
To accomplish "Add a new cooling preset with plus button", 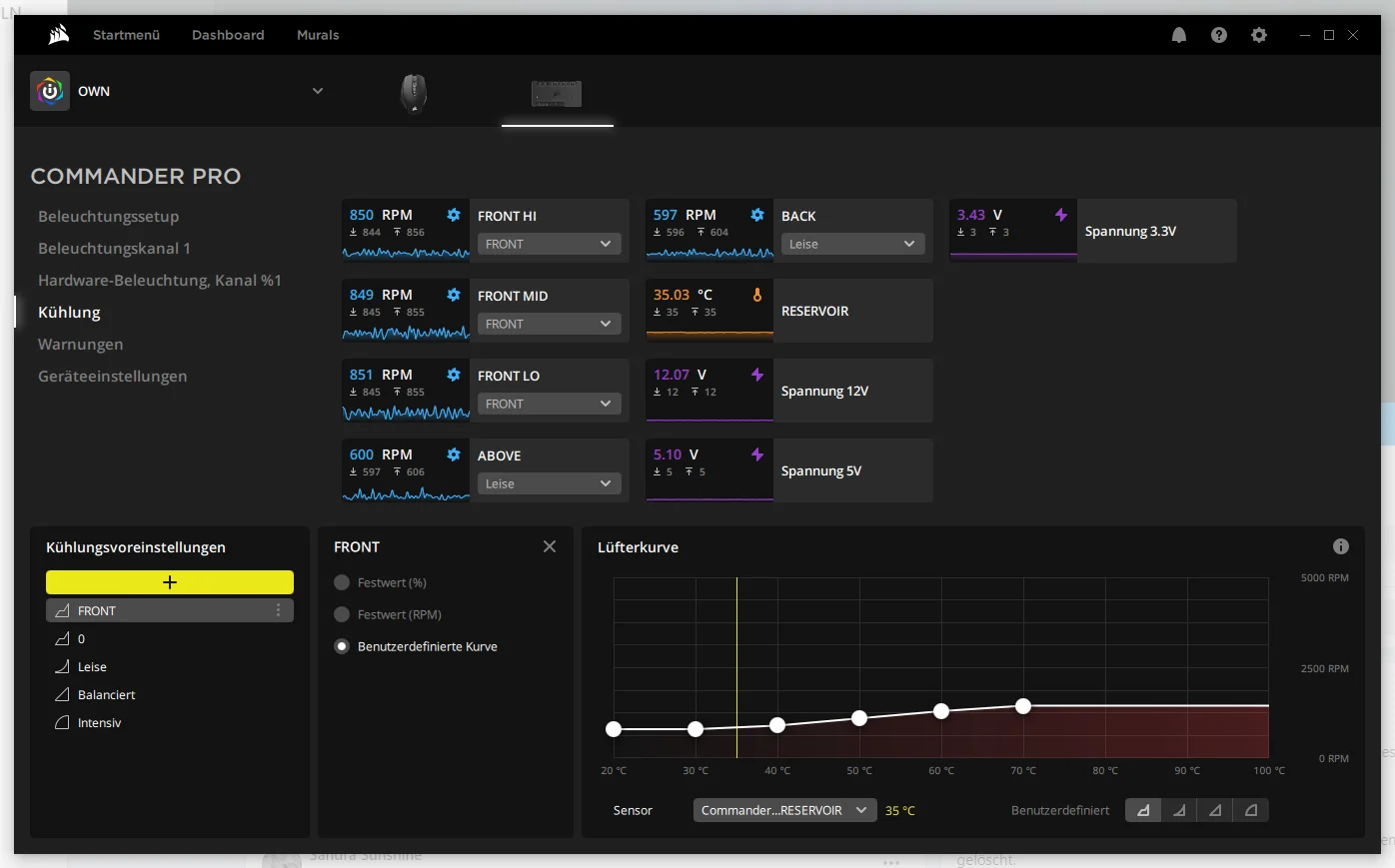I will coord(170,582).
